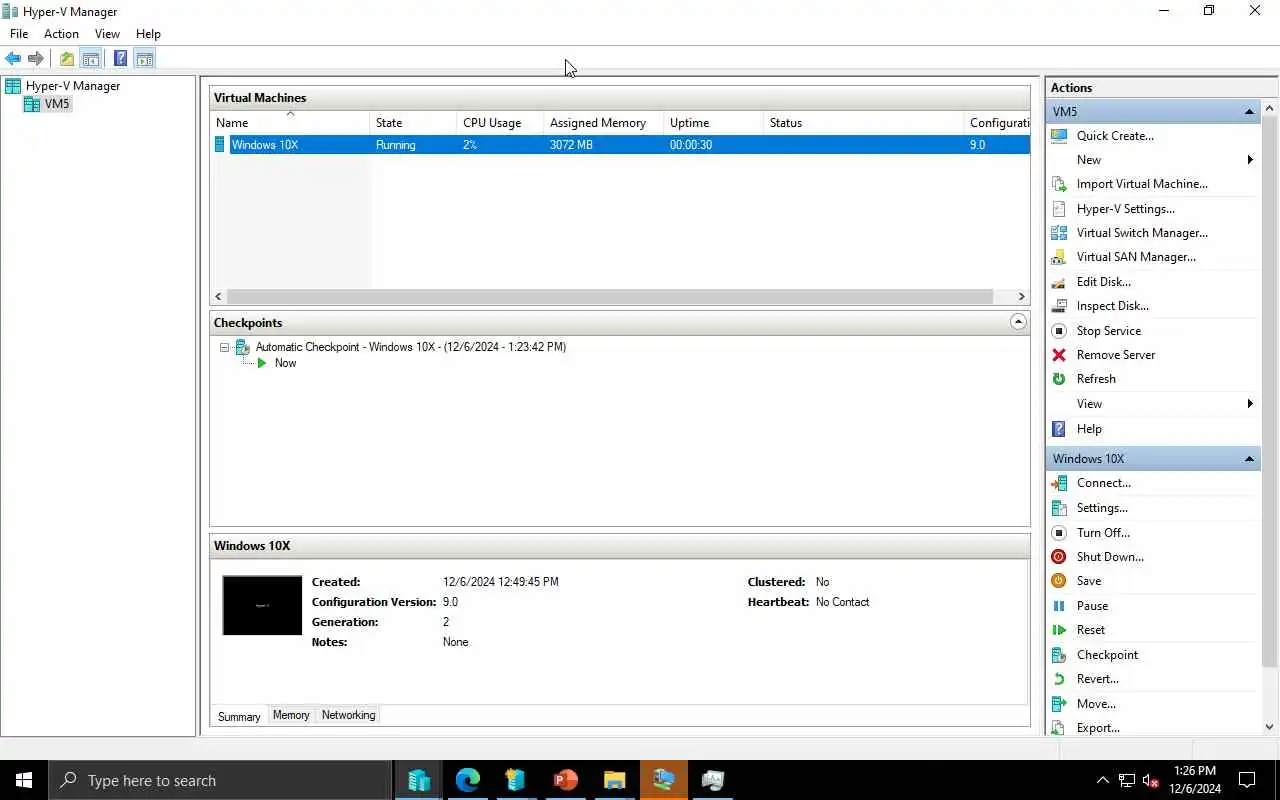The image size is (1280, 800).
Task: Select the Hyper-V Manager root node
Action: tap(73, 86)
